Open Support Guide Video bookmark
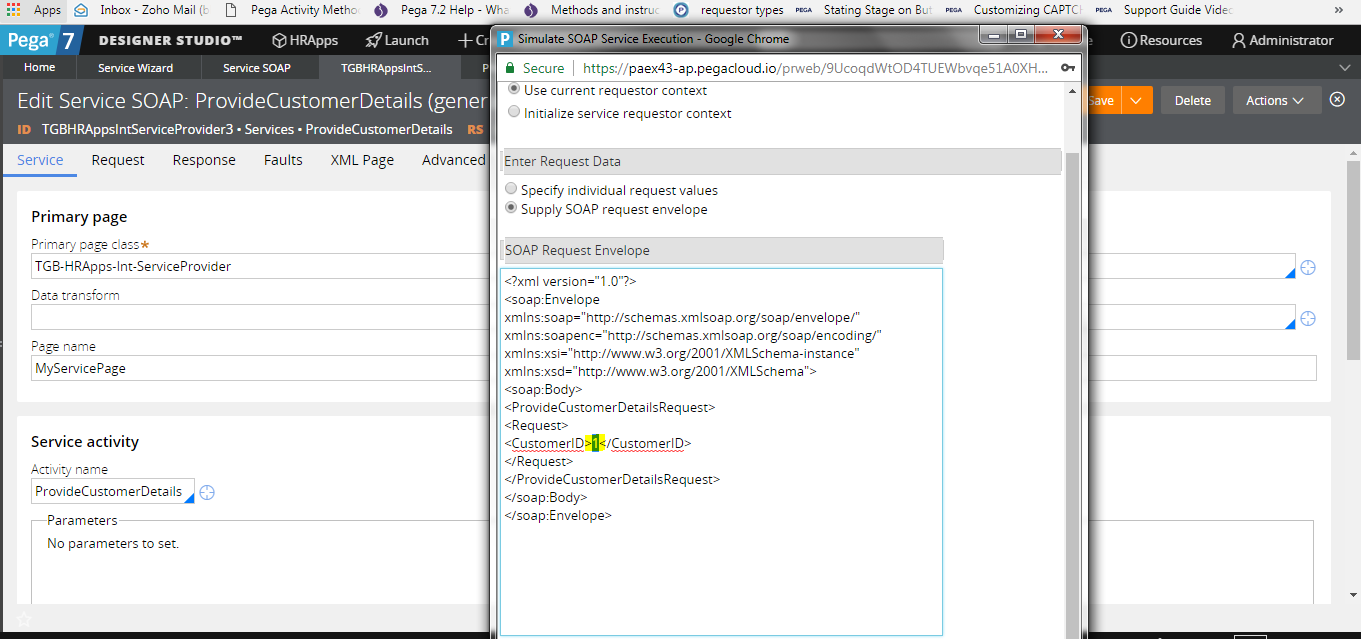 [x=1164, y=10]
